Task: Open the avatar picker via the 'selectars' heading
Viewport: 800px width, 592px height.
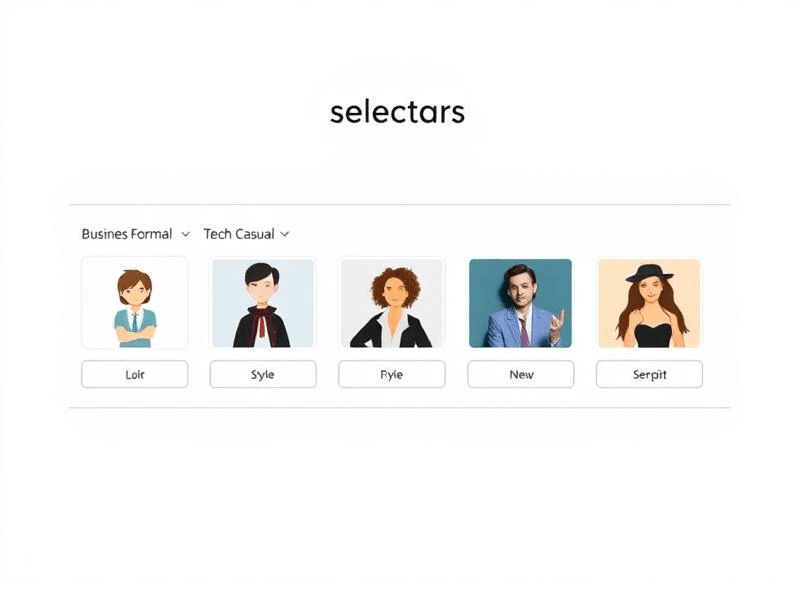Action: coord(396,111)
